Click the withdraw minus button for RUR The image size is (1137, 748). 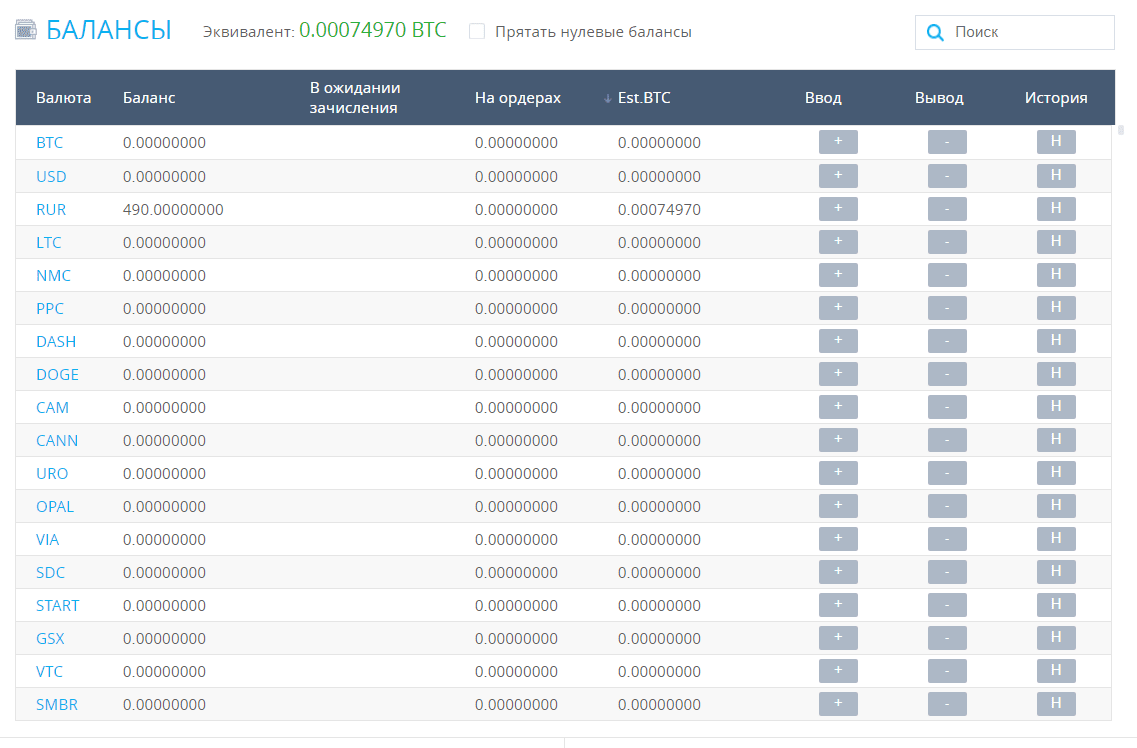947,209
